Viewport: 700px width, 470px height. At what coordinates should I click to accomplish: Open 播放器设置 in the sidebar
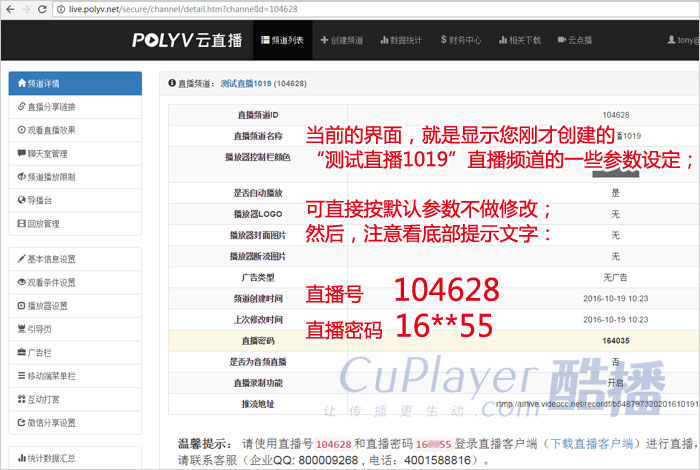point(75,306)
